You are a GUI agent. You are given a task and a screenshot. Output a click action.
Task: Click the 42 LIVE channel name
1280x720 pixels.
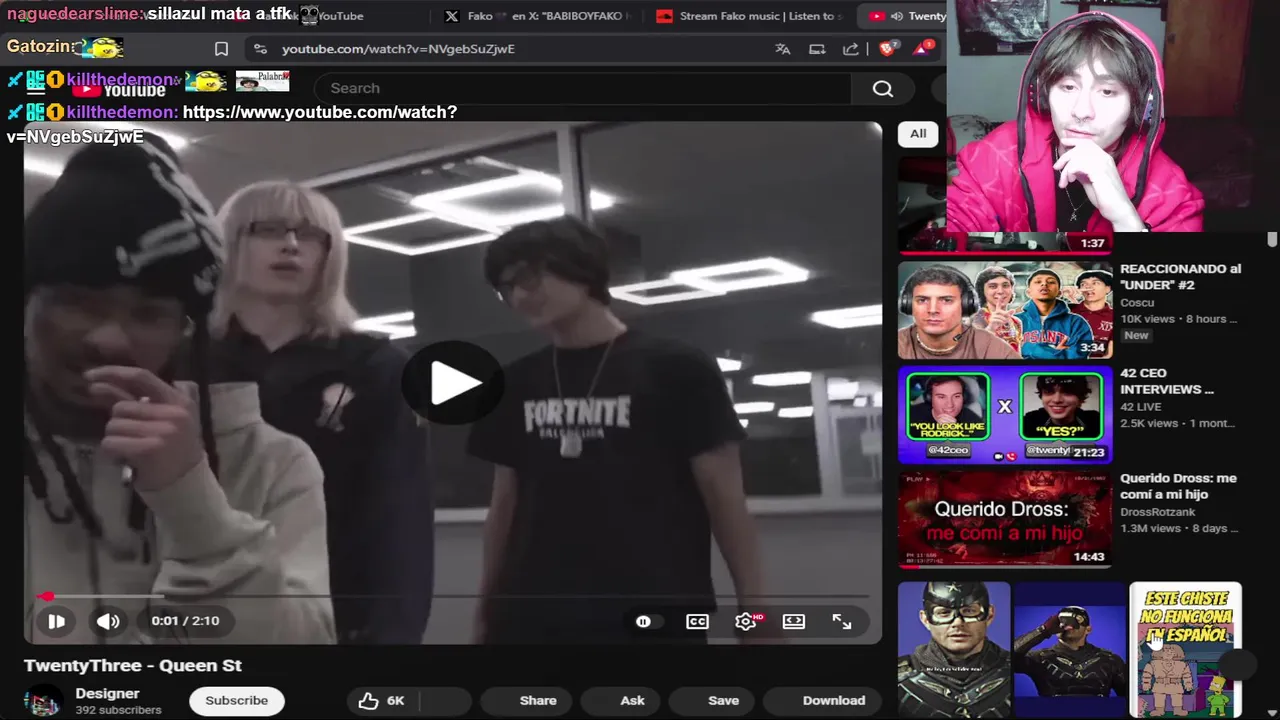tap(1142, 407)
